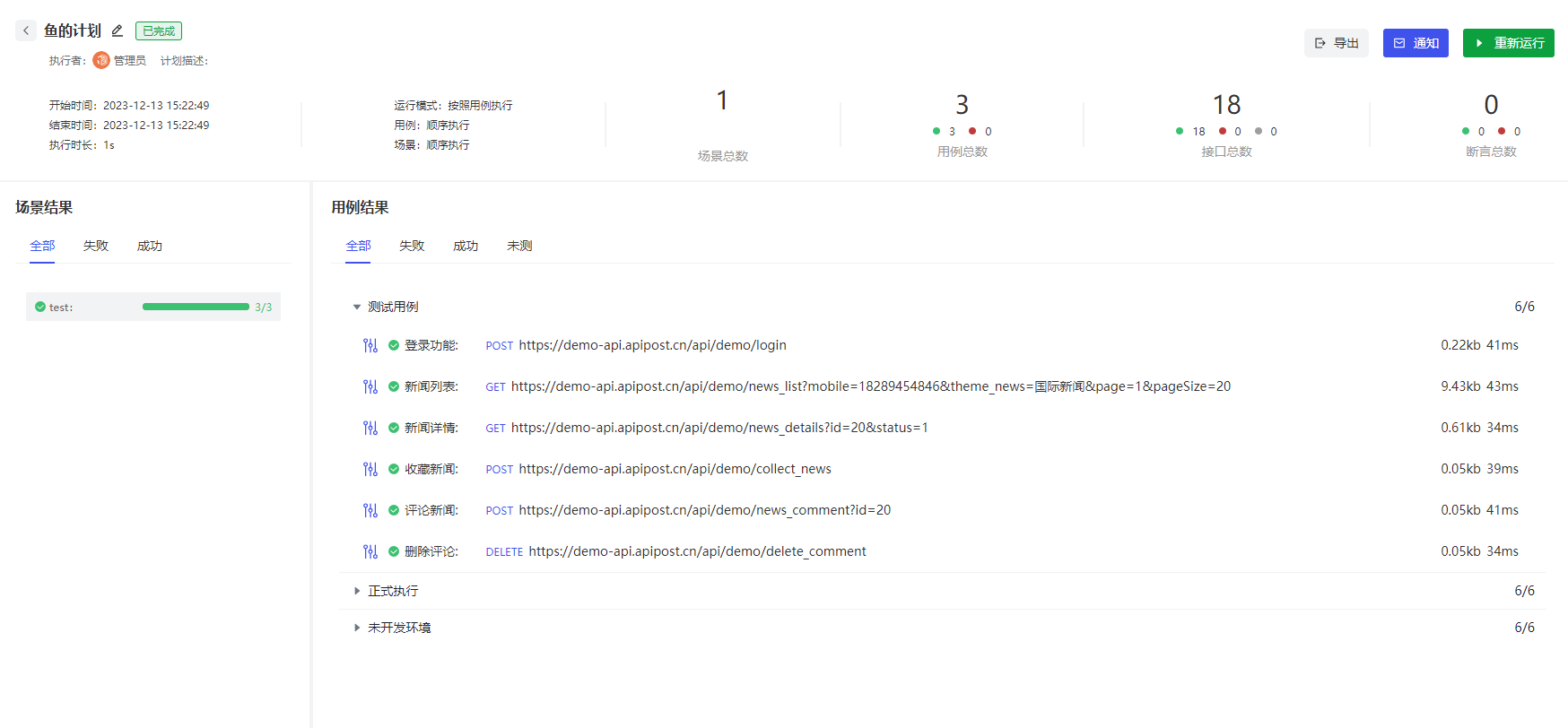Expand the 未开发环境 group
The height and width of the screenshot is (728, 1568).
tap(357, 628)
